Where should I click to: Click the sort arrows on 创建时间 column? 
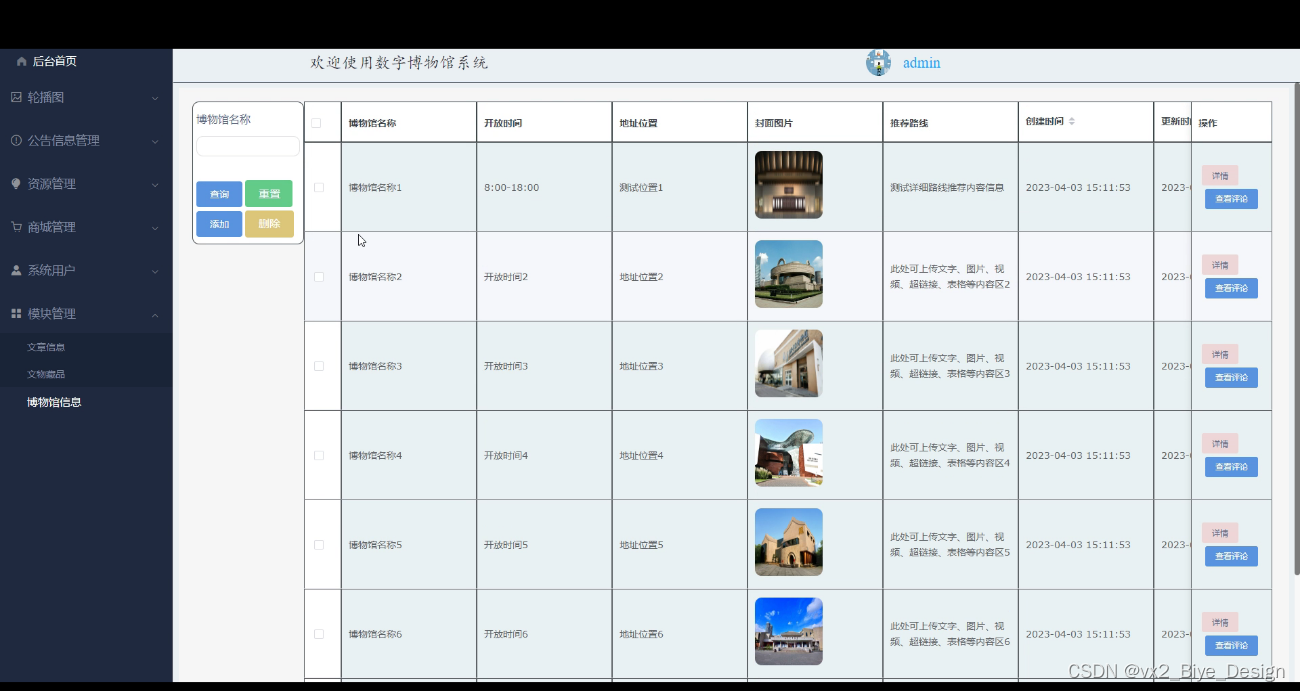(x=1072, y=121)
